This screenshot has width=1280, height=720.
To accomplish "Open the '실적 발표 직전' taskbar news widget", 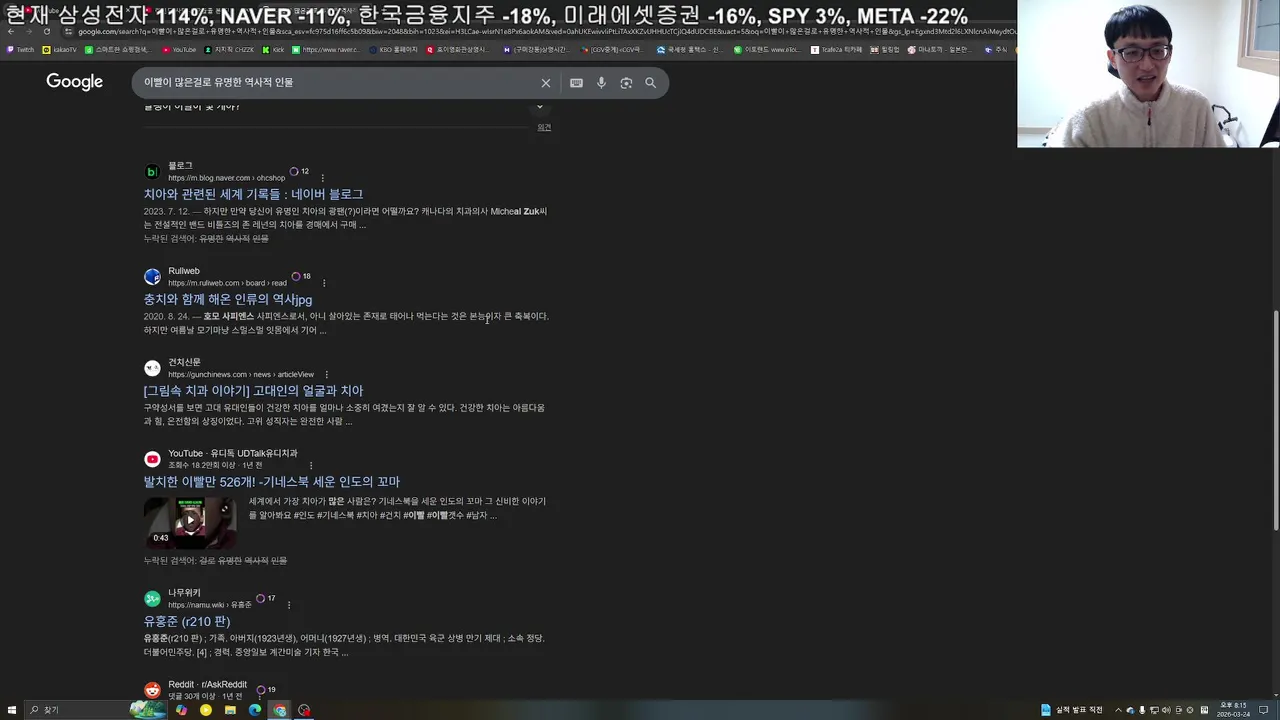I will [1072, 710].
